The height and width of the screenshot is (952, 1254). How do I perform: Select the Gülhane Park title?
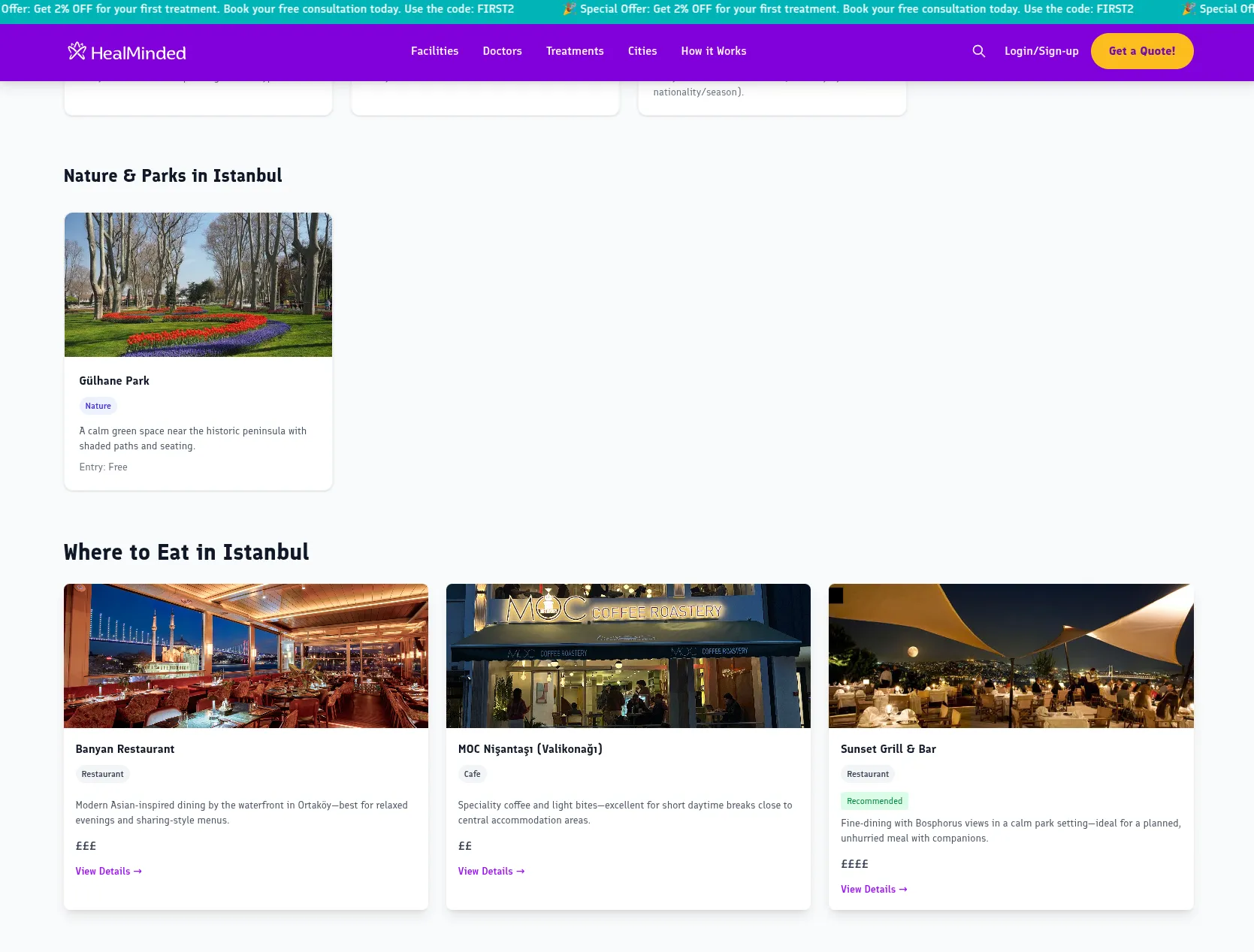pyautogui.click(x=114, y=381)
